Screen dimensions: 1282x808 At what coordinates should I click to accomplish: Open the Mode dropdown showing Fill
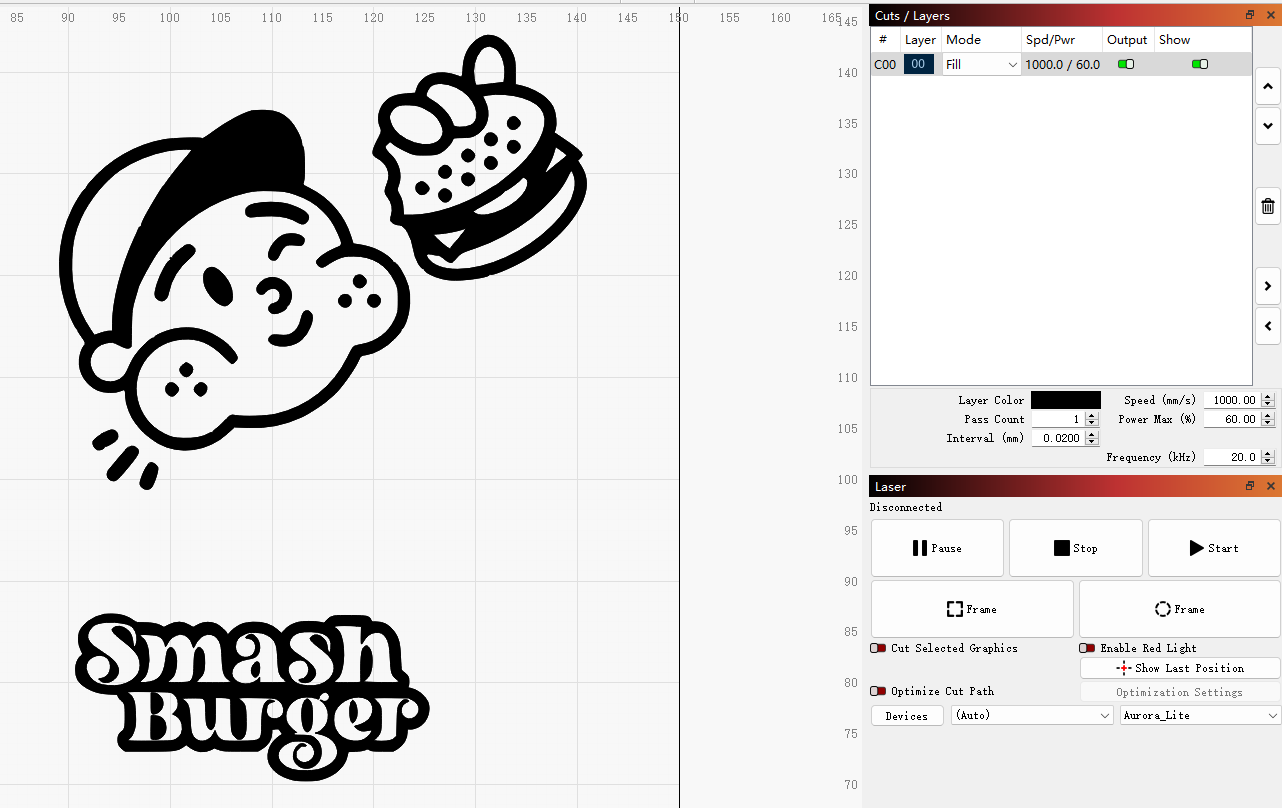pyautogui.click(x=981, y=64)
